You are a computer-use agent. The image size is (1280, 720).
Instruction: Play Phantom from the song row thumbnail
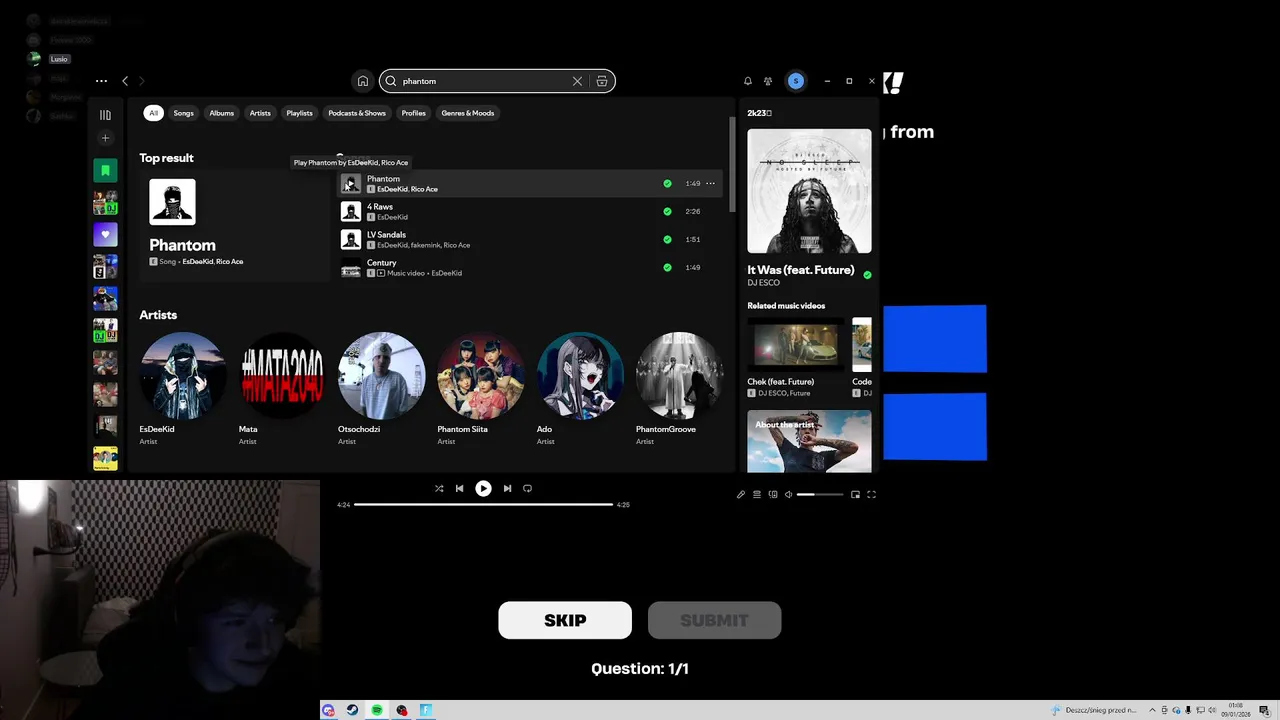(351, 184)
